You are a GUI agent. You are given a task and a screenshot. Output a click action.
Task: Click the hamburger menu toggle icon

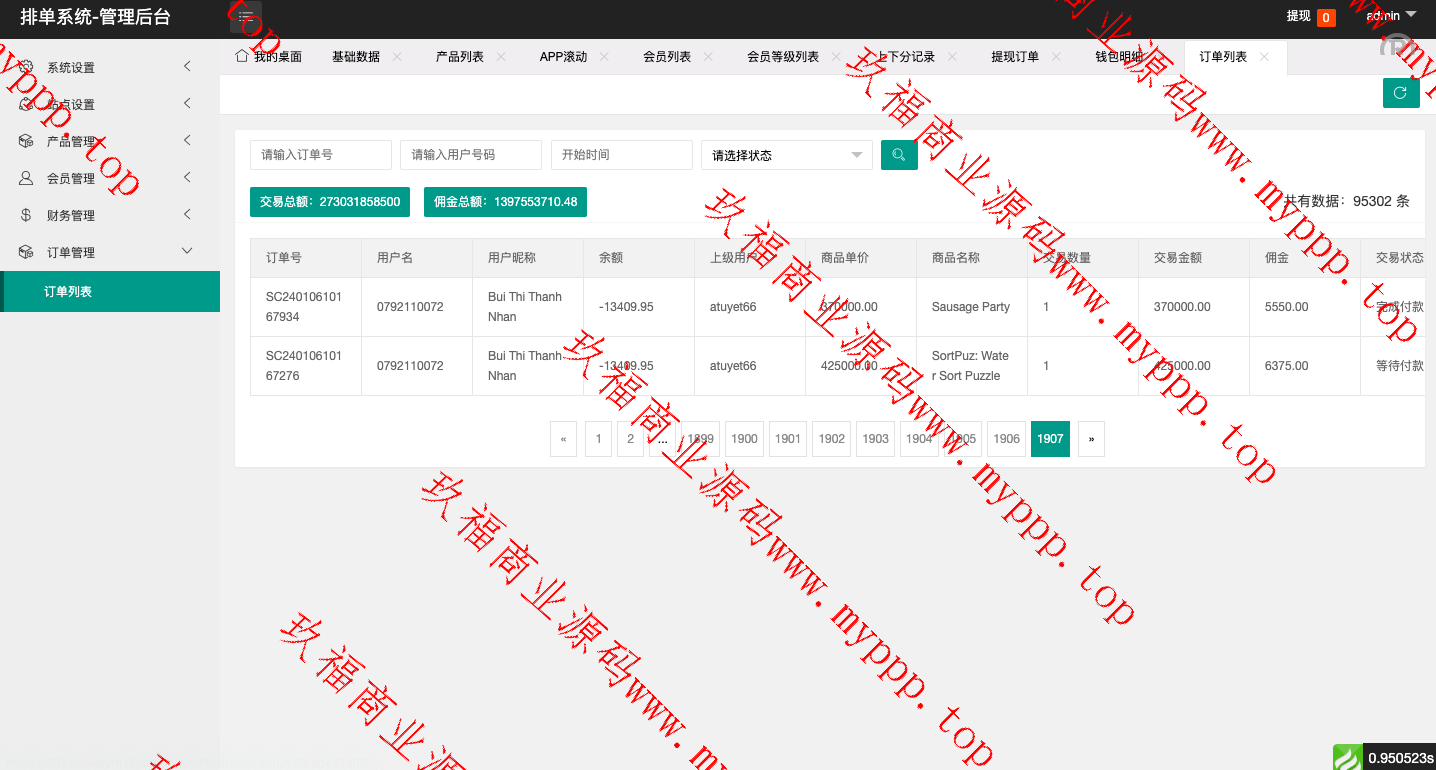click(246, 16)
